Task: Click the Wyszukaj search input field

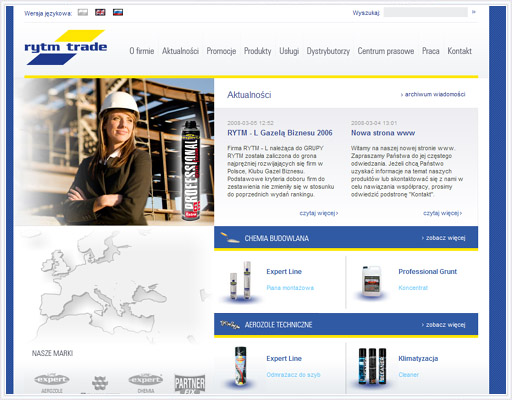Action: (426, 12)
